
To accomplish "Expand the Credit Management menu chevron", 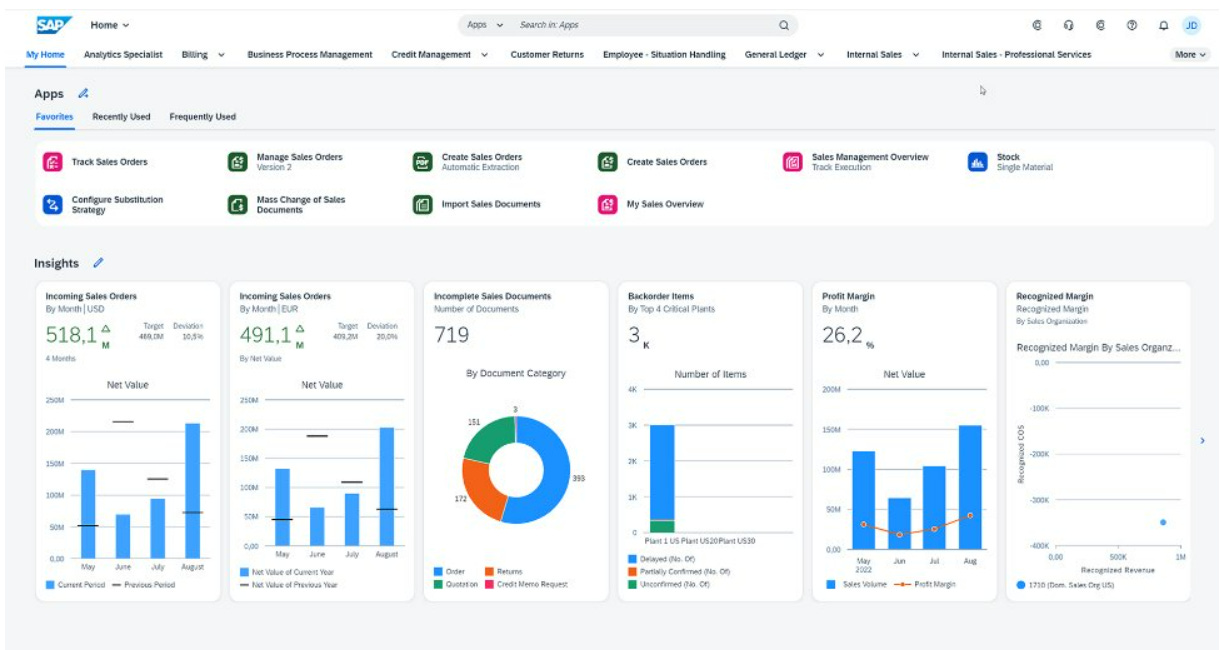I will click(x=484, y=55).
